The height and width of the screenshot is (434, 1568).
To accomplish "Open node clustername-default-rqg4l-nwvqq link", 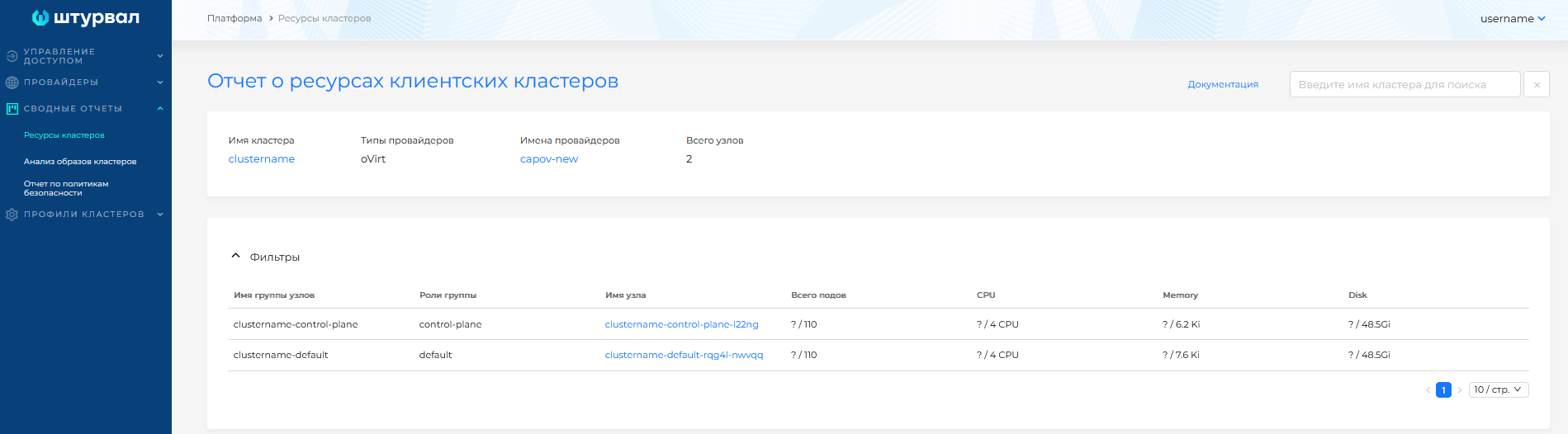I will [x=684, y=355].
